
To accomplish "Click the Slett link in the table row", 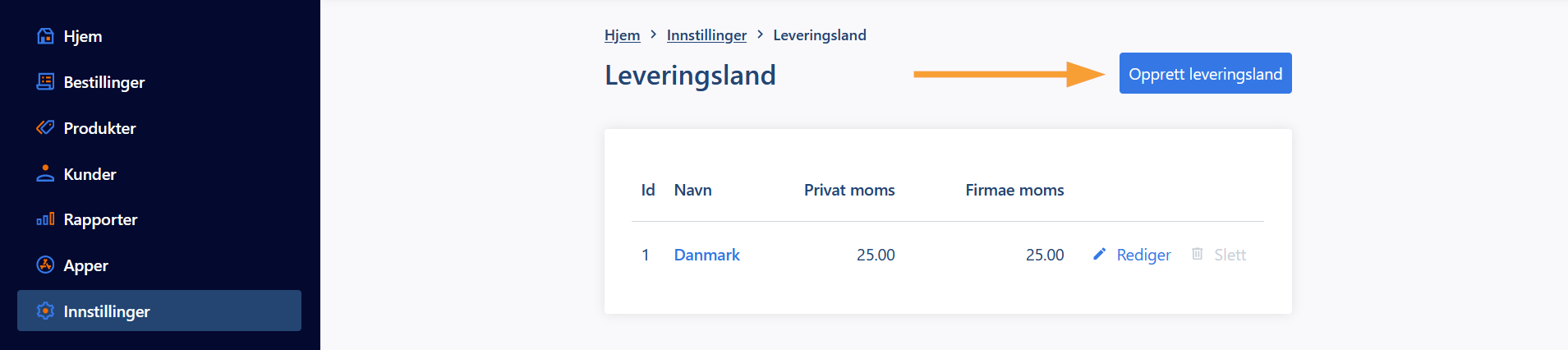I will (x=1230, y=255).
